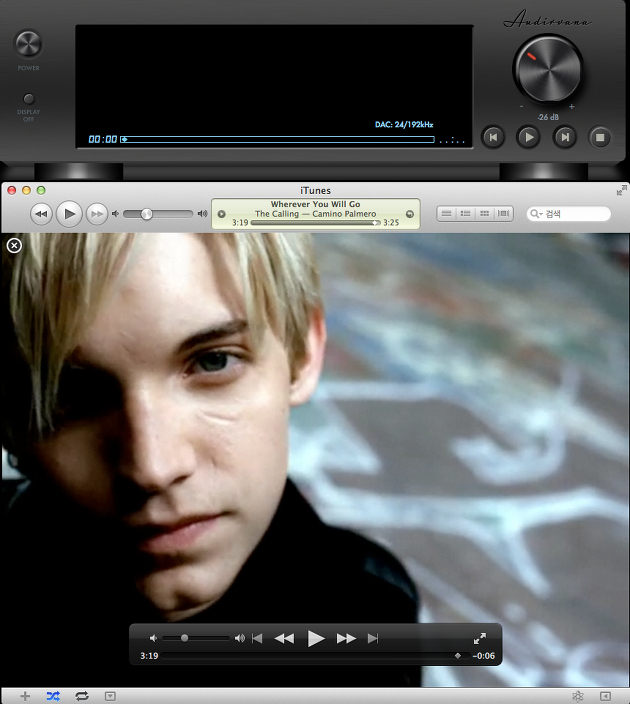Click iTunes rewind button in toolbar
This screenshot has height=704, width=630.
click(x=41, y=214)
